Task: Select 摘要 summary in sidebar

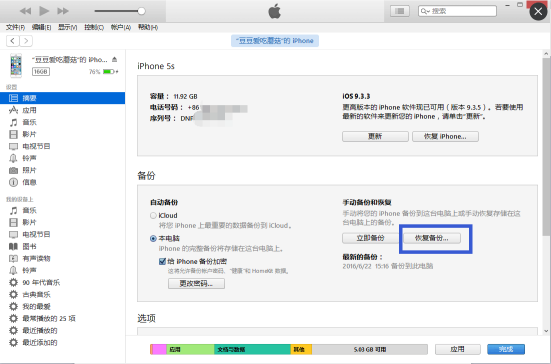Action: click(x=62, y=98)
